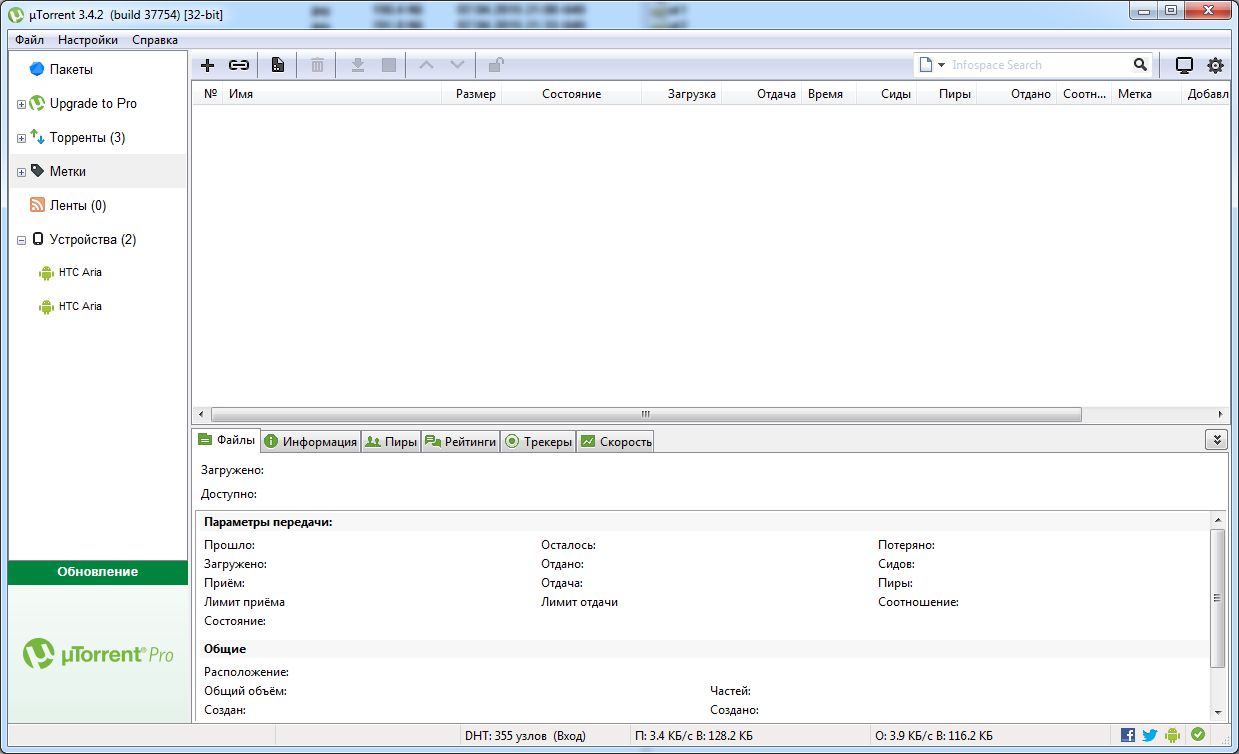The image size is (1239, 754).
Task: Collapse detail pane chevron button
Action: click(x=1216, y=439)
